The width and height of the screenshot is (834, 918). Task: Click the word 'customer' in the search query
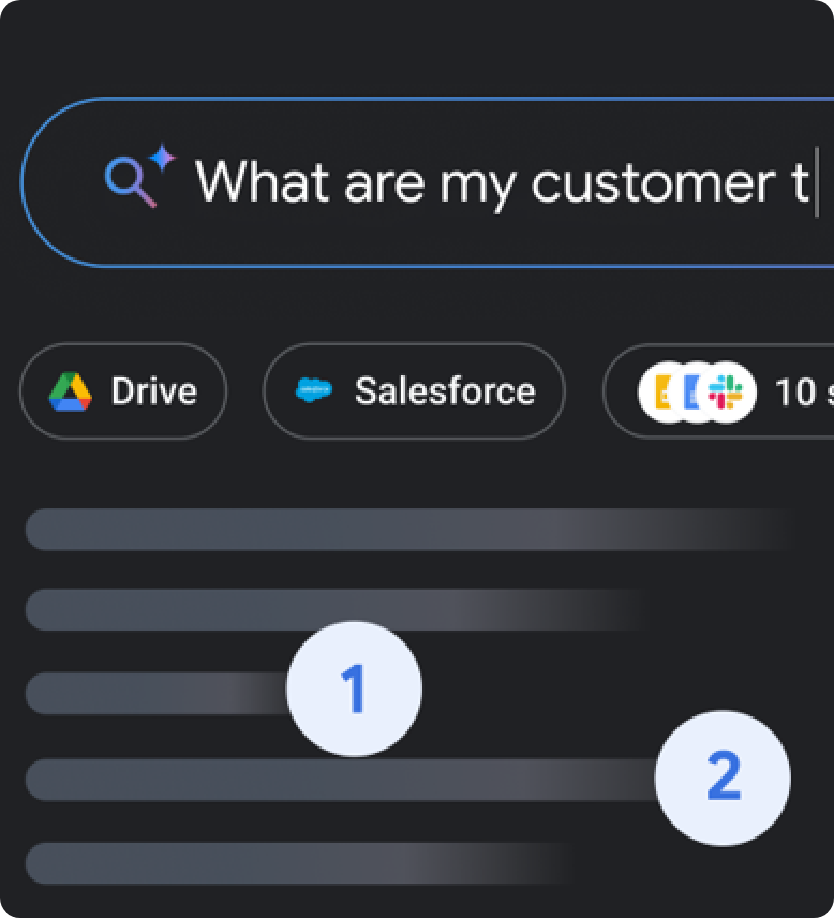pos(654,184)
